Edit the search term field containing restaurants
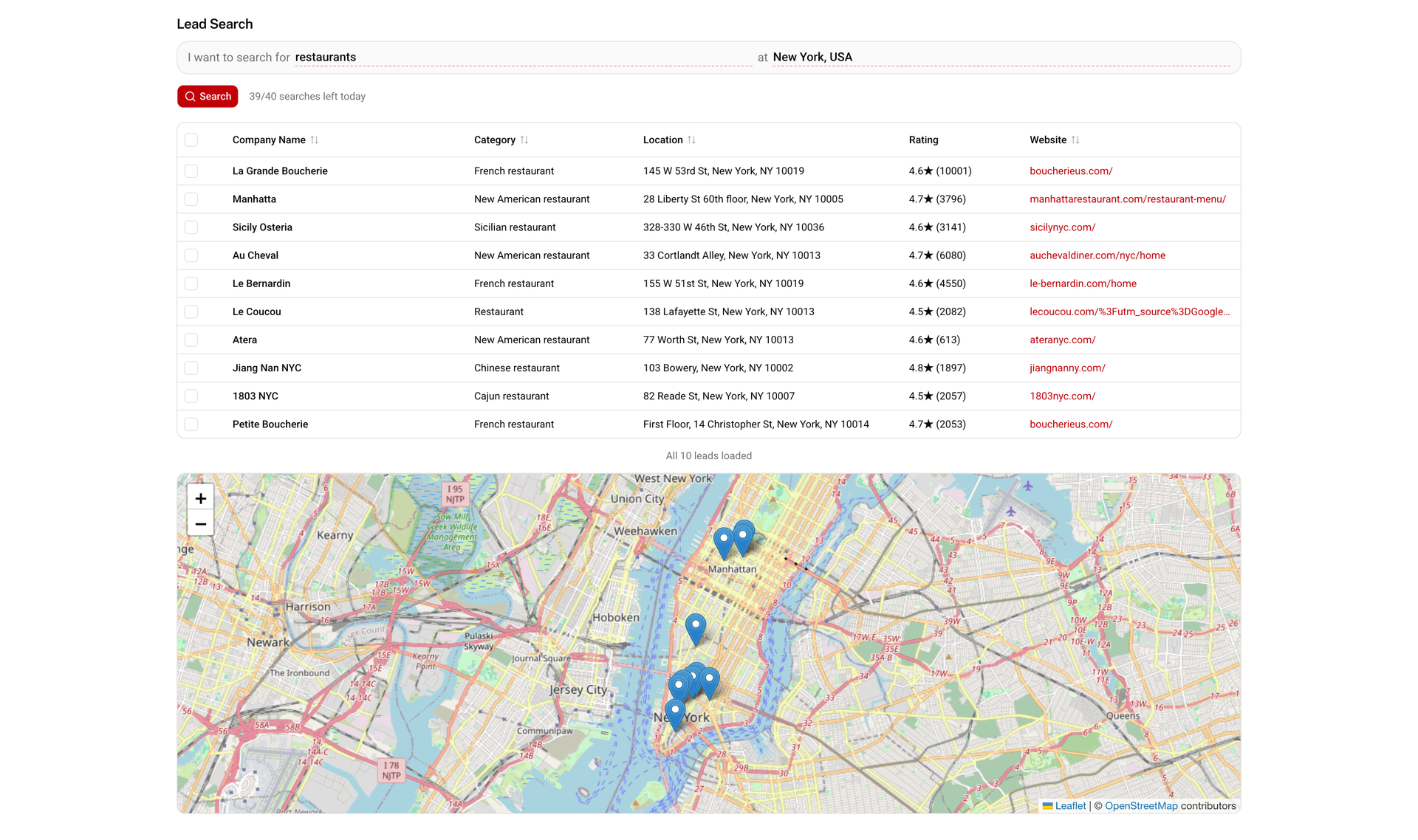Image resolution: width=1418 pixels, height=840 pixels. point(523,57)
